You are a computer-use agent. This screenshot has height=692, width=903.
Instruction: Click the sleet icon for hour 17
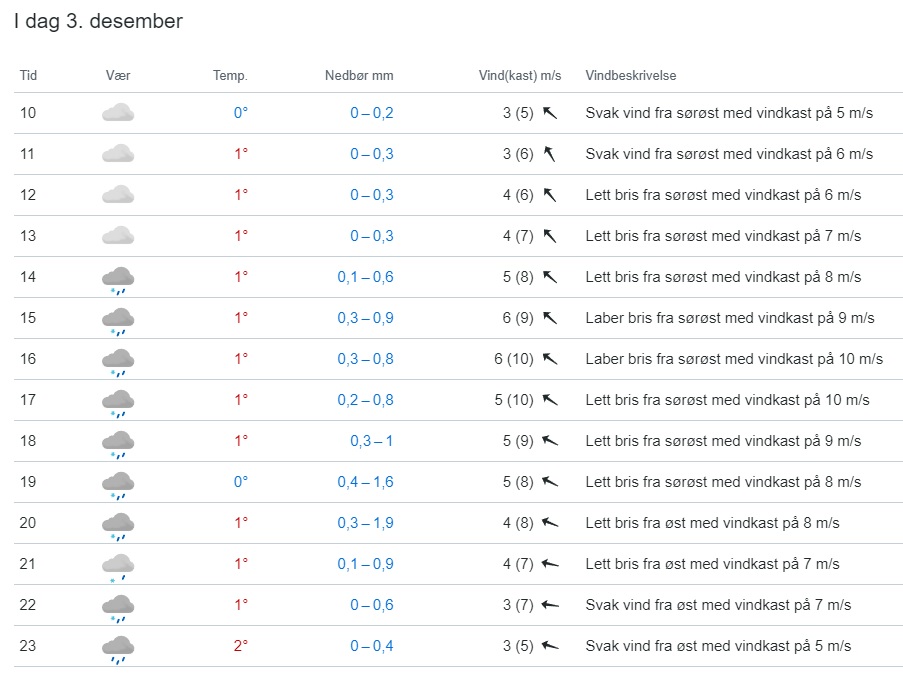pyautogui.click(x=118, y=402)
